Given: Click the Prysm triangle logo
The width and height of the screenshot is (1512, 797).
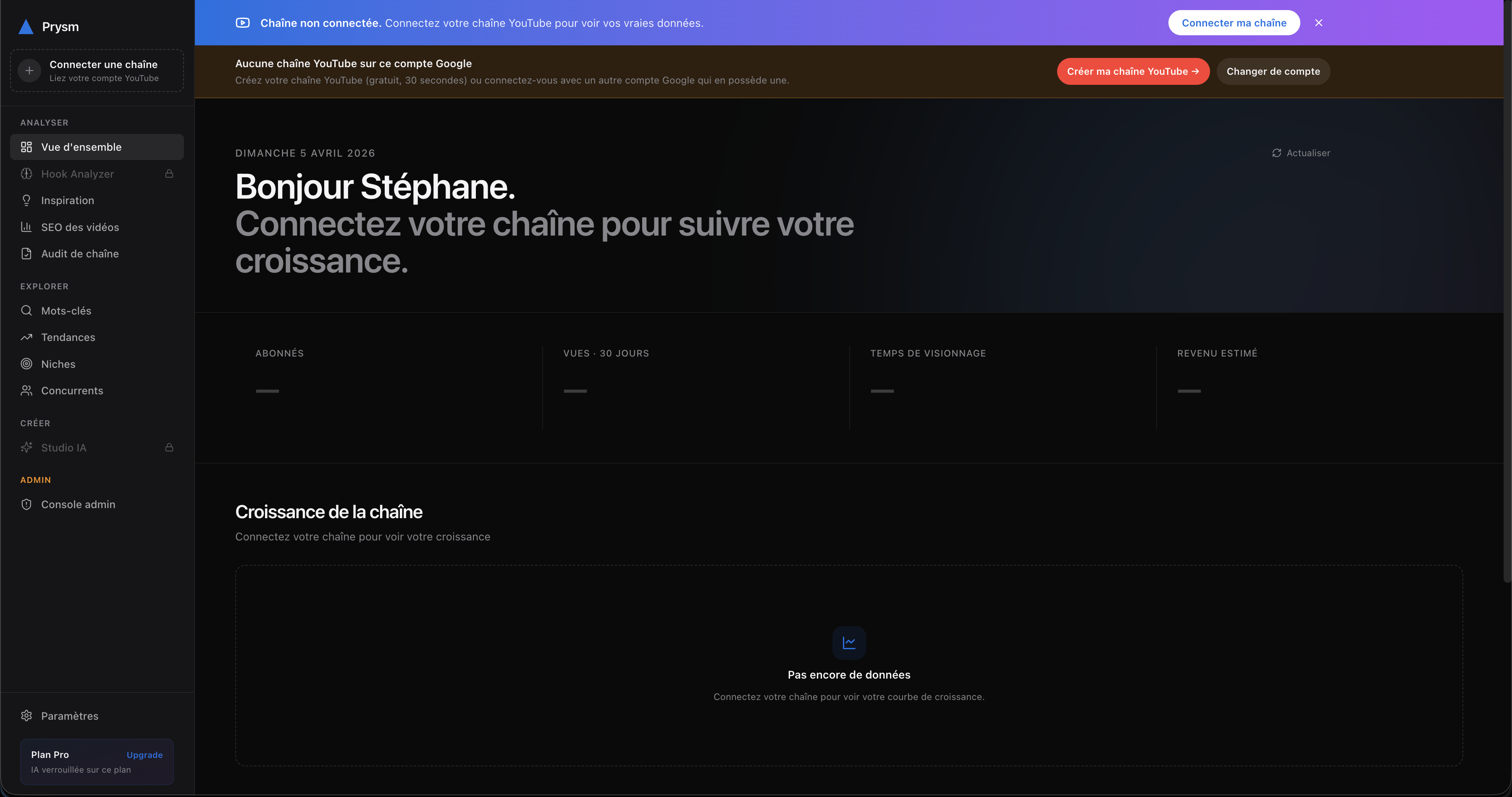Looking at the screenshot, I should tap(26, 26).
